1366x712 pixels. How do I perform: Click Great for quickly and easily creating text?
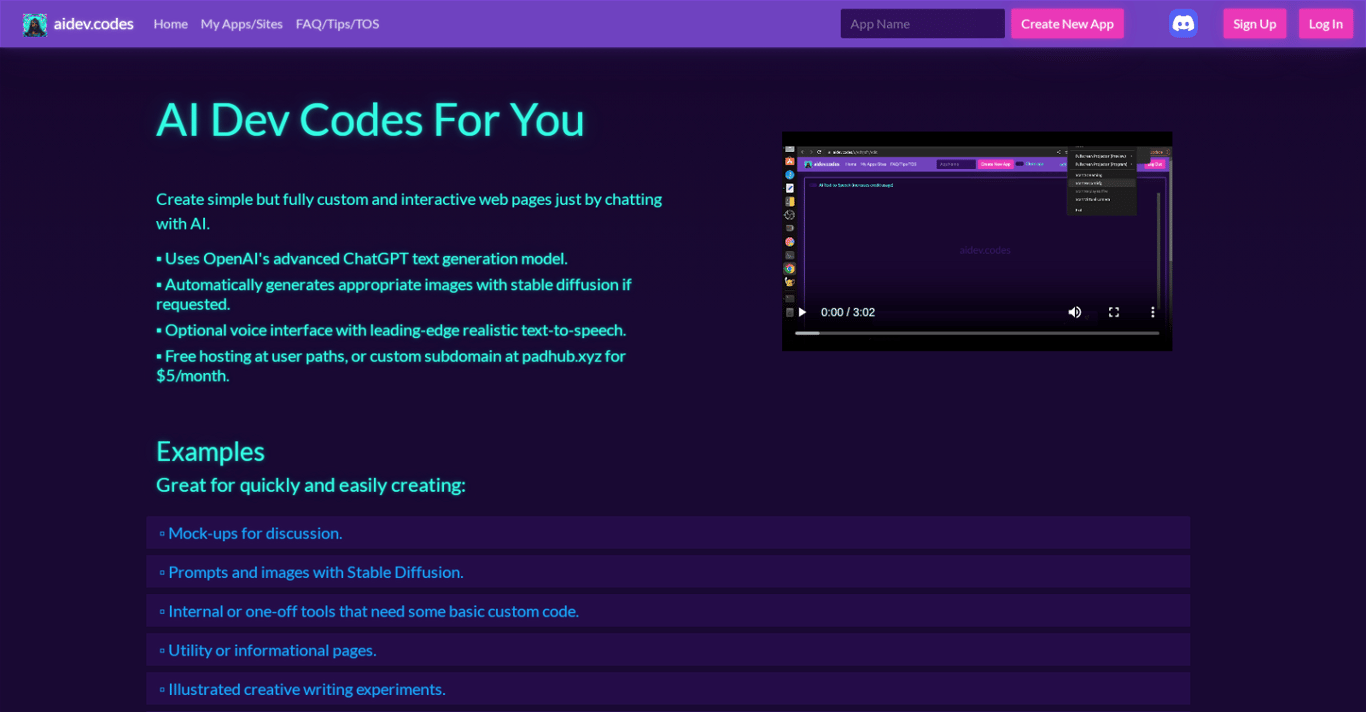click(311, 485)
